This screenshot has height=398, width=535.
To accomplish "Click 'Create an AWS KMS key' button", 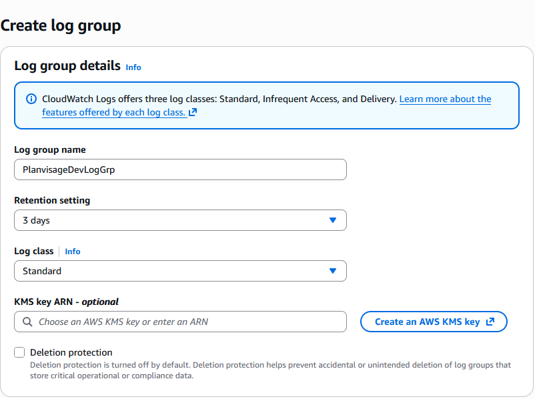I will click(x=434, y=322).
